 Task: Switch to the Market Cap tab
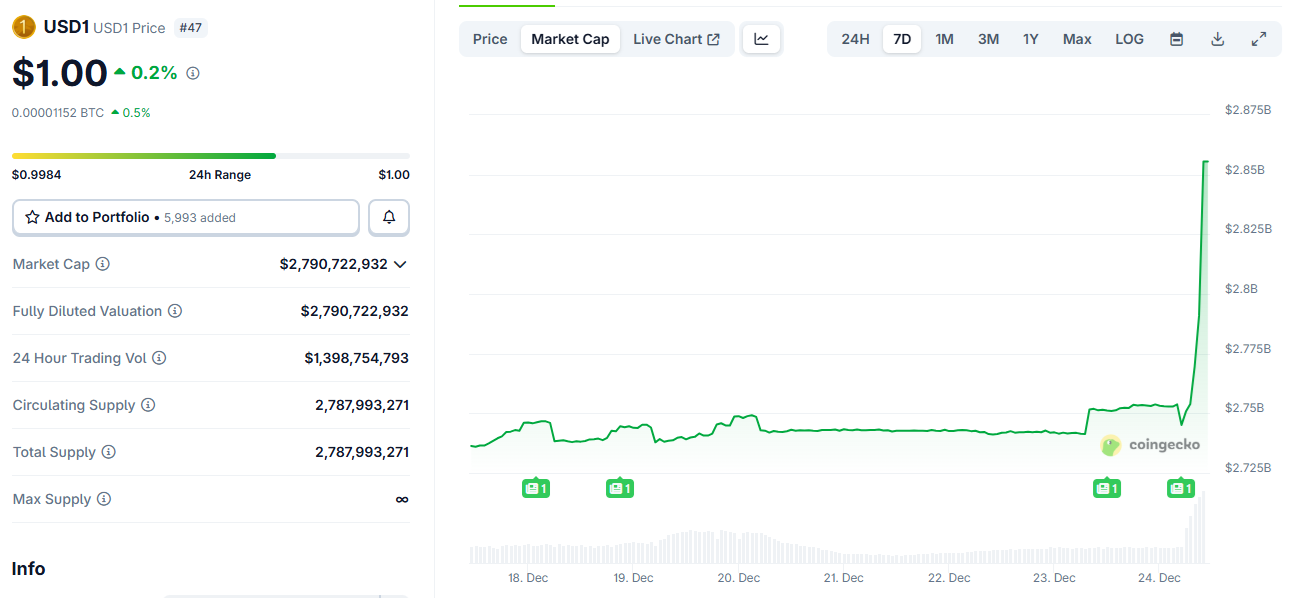[x=570, y=38]
